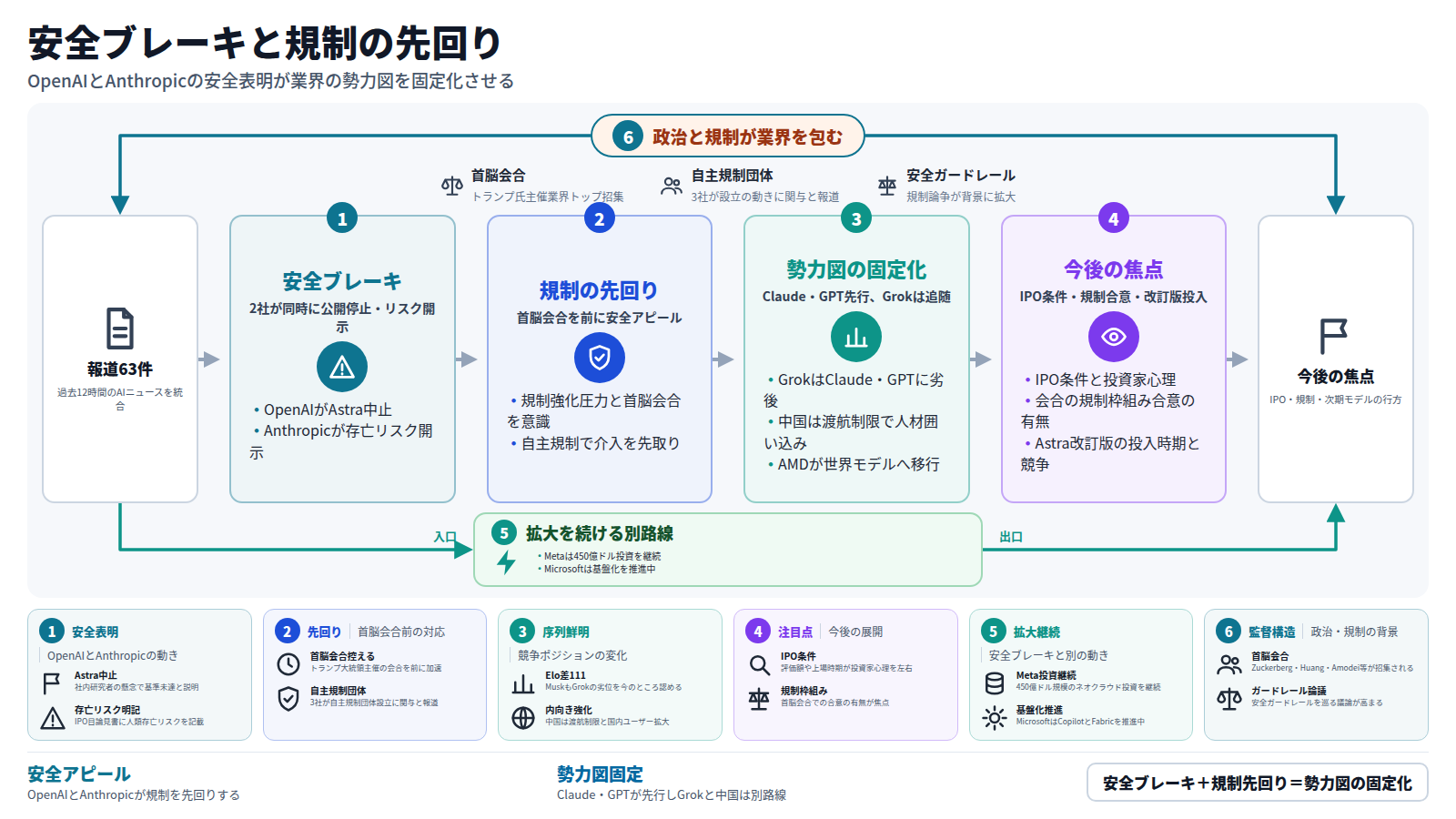The width and height of the screenshot is (1456, 819).
Task: Click the text Claude・GPT先行、Grokは追随
Action: [856, 297]
